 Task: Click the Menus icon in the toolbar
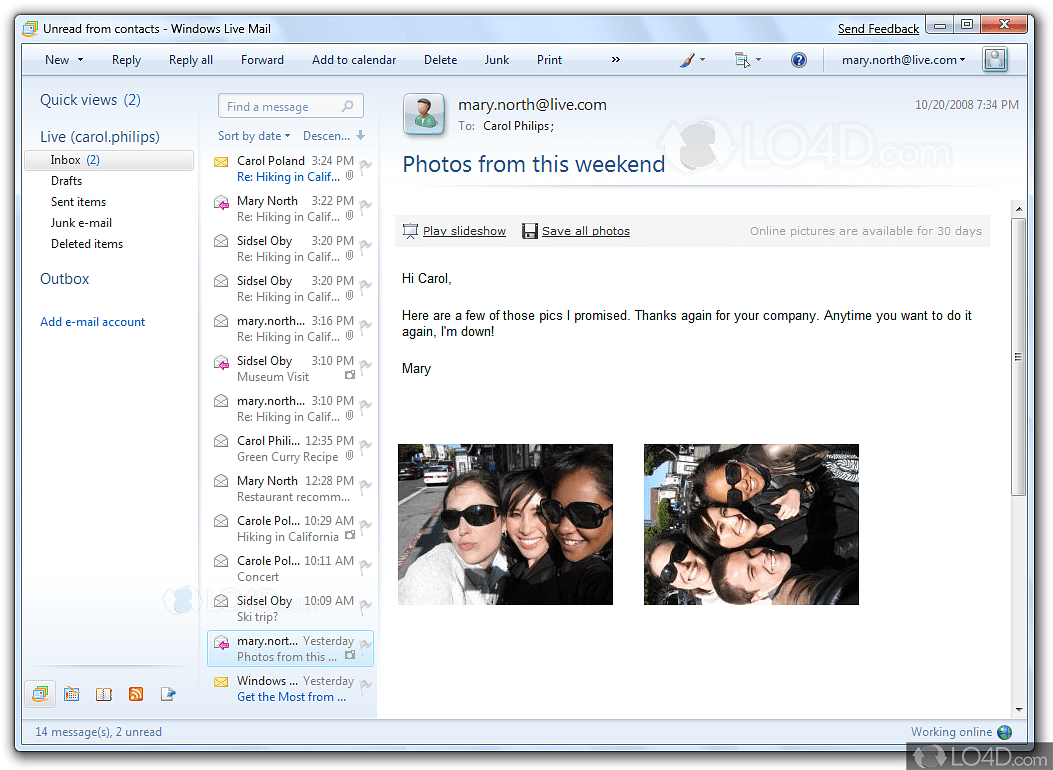[742, 60]
